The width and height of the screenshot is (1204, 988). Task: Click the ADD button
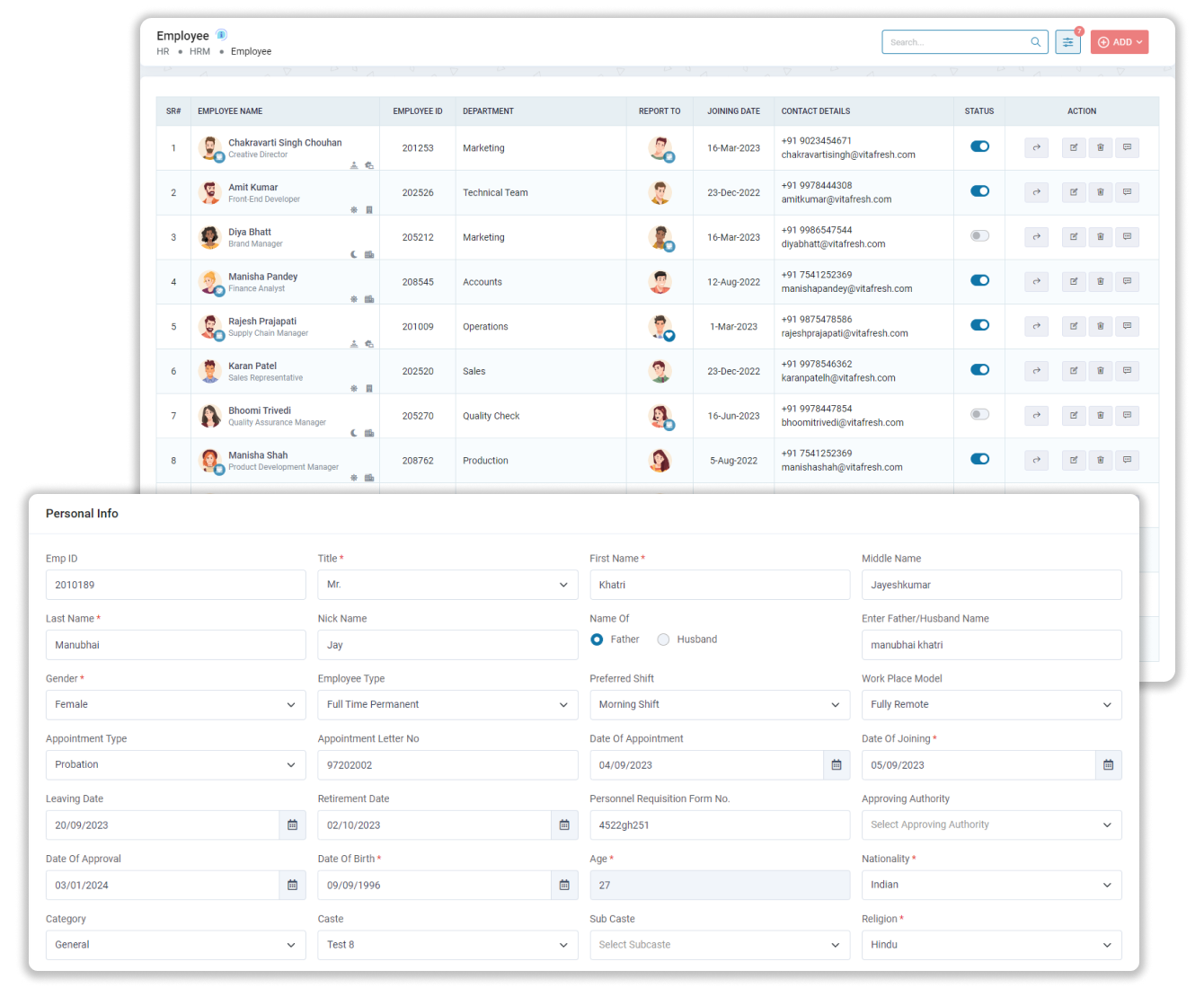(1120, 42)
